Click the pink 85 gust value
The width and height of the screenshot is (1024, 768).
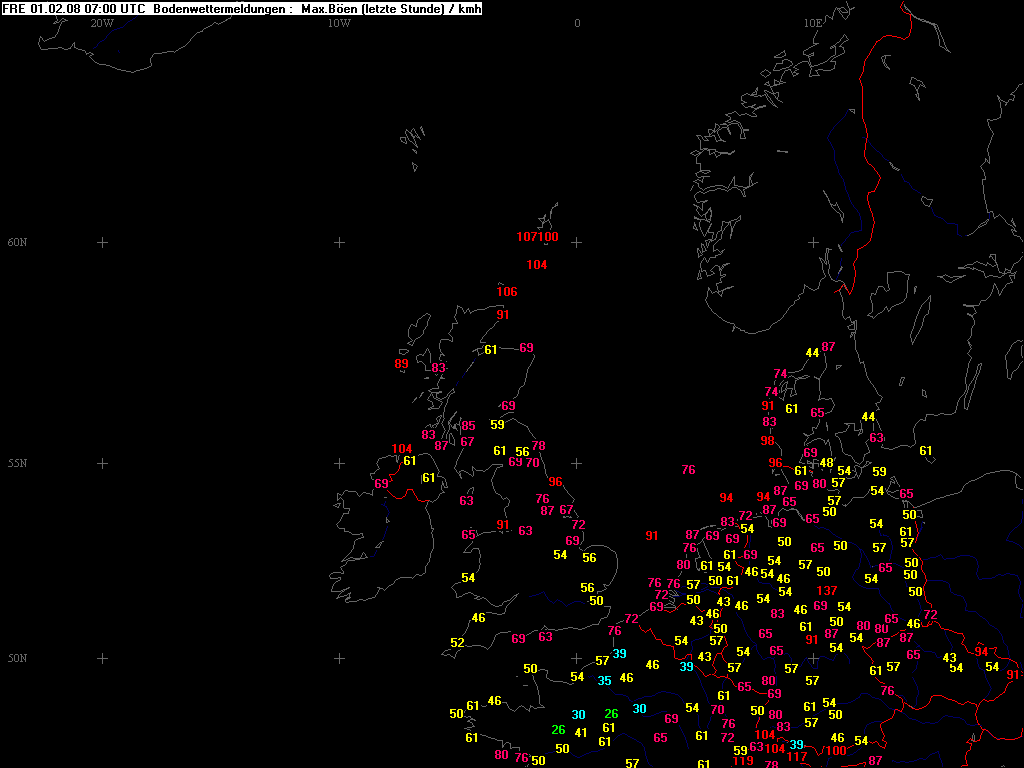click(468, 426)
